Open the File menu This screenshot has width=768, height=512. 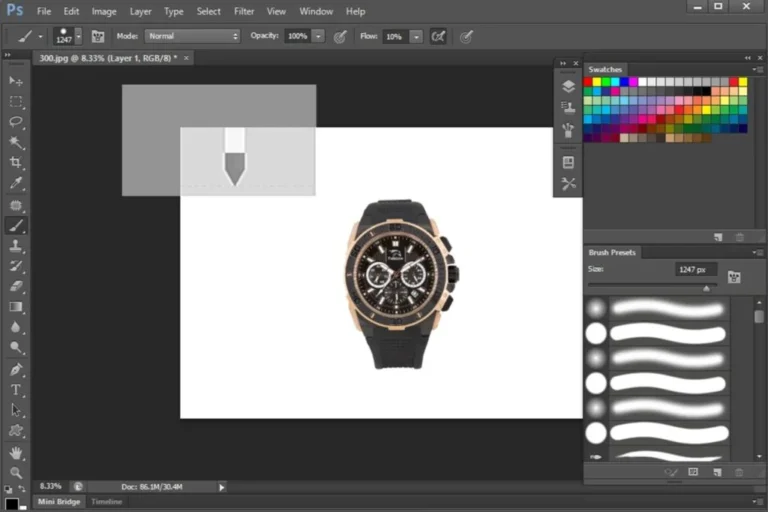44,11
